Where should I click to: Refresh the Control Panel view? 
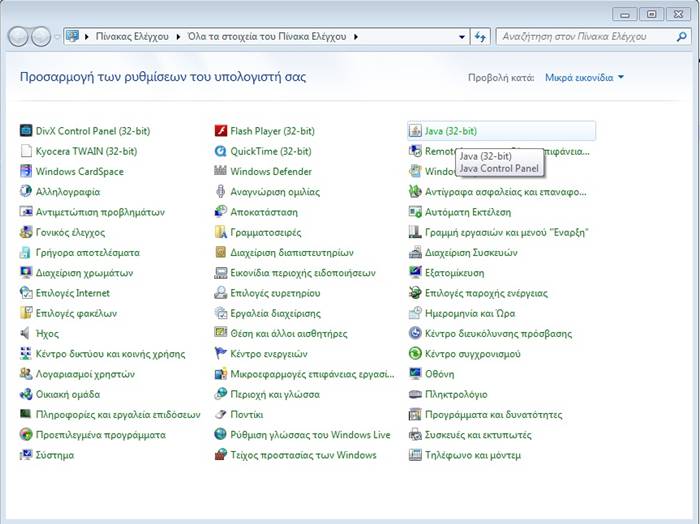pyautogui.click(x=480, y=37)
